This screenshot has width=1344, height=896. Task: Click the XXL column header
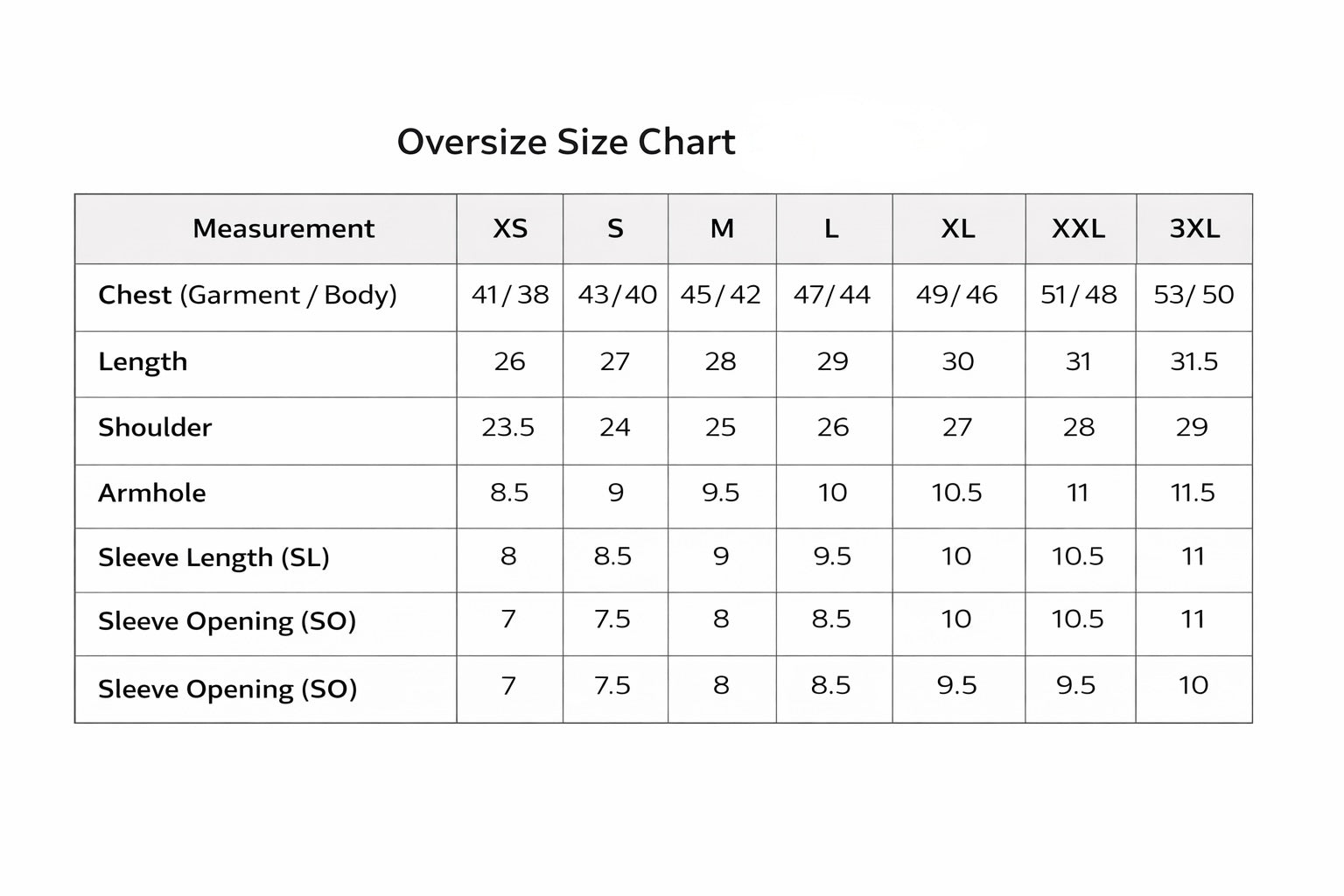pyautogui.click(x=1078, y=228)
